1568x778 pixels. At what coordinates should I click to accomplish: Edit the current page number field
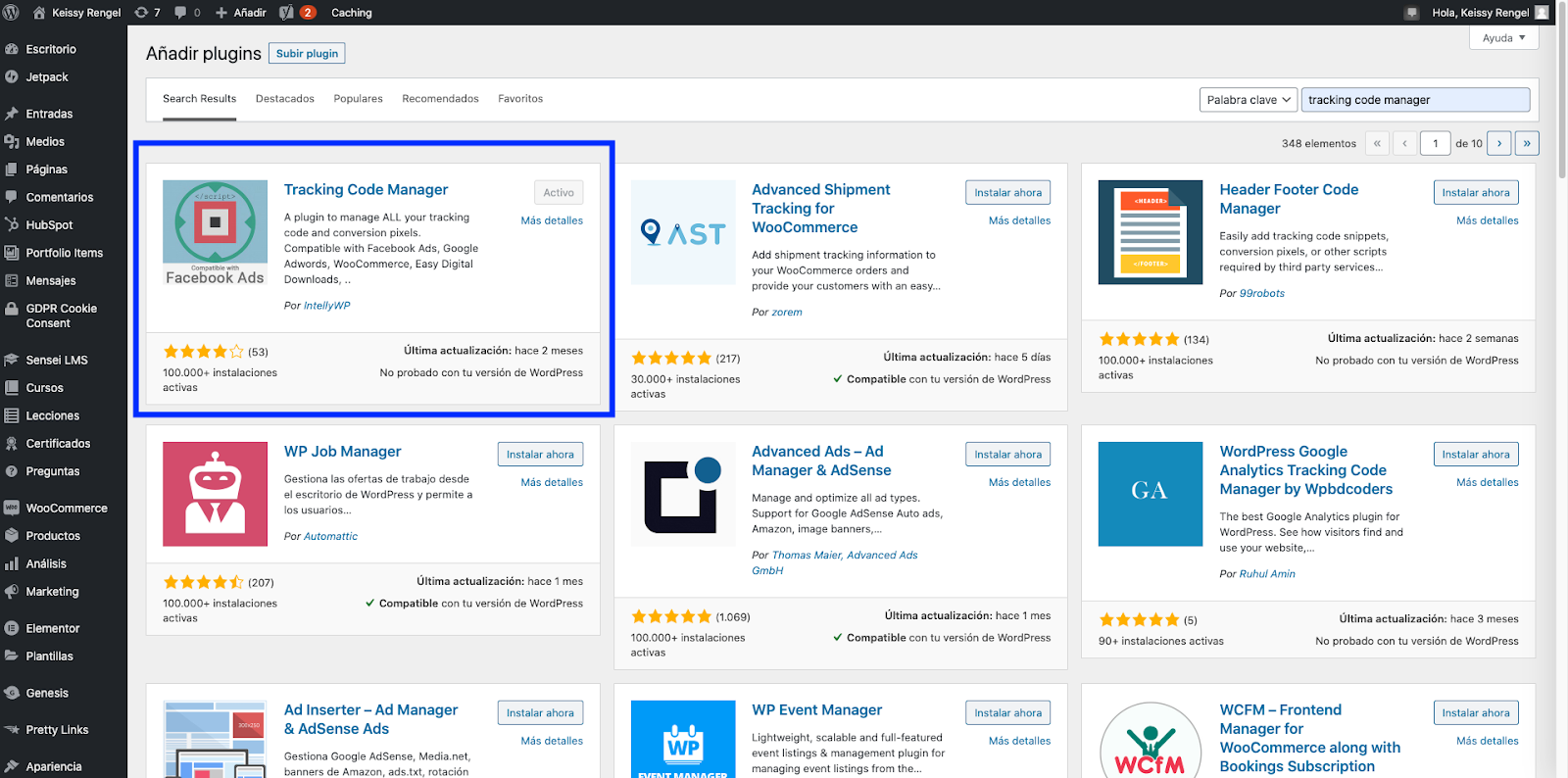coord(1435,143)
